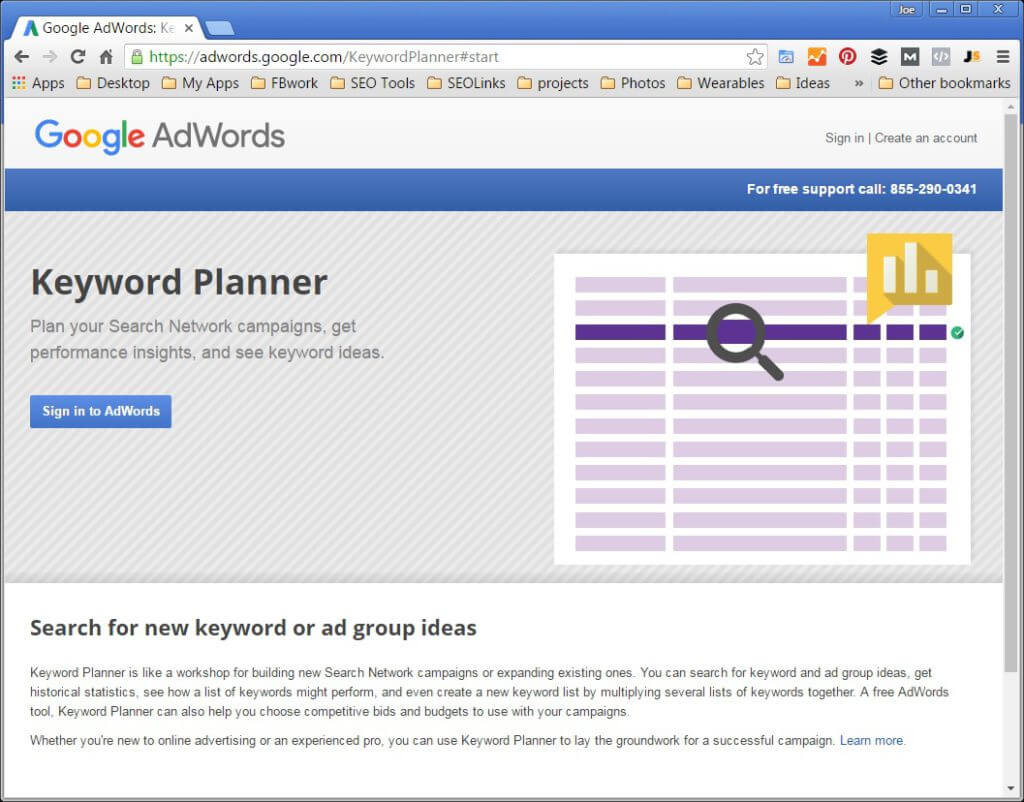Open the SEO Tools bookmarks folder
1024x802 pixels.
coord(373,83)
